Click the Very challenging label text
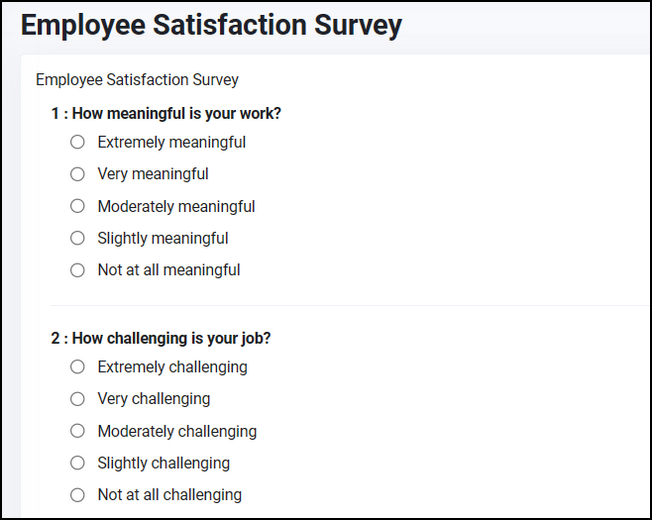 click(x=154, y=399)
